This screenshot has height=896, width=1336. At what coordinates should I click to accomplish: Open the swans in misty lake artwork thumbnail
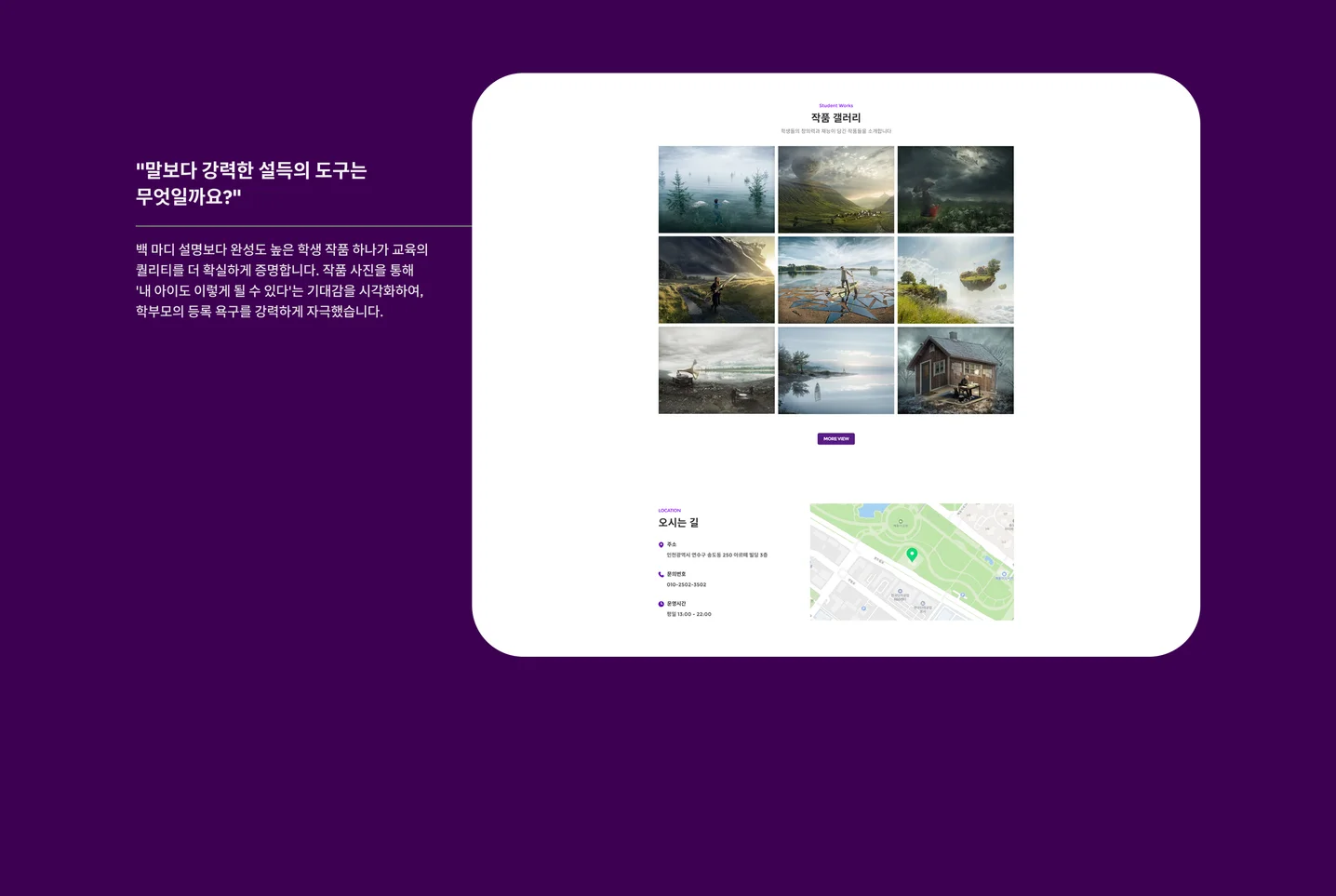(716, 189)
